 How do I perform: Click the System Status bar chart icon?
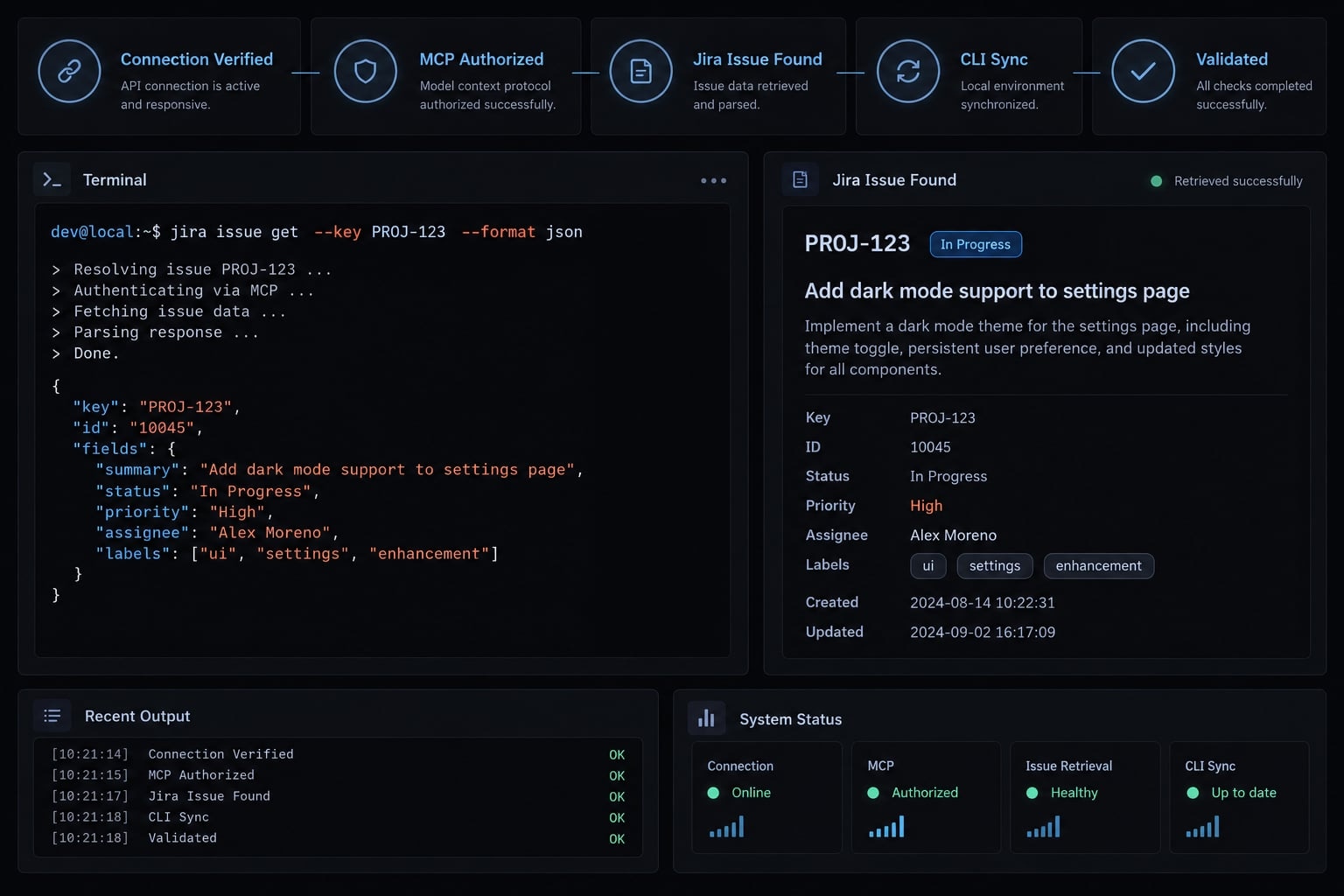coord(706,718)
